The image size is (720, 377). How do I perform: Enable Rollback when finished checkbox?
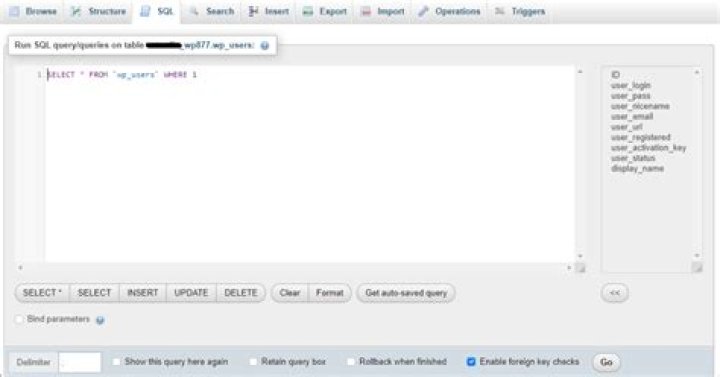350,362
